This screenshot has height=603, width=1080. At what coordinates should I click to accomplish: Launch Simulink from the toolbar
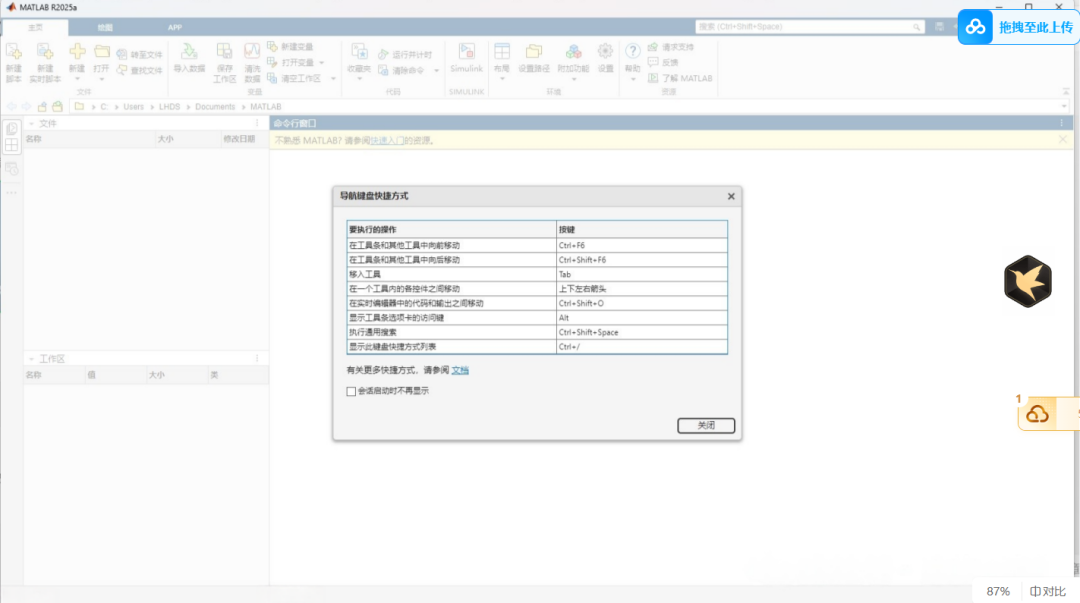click(x=466, y=58)
